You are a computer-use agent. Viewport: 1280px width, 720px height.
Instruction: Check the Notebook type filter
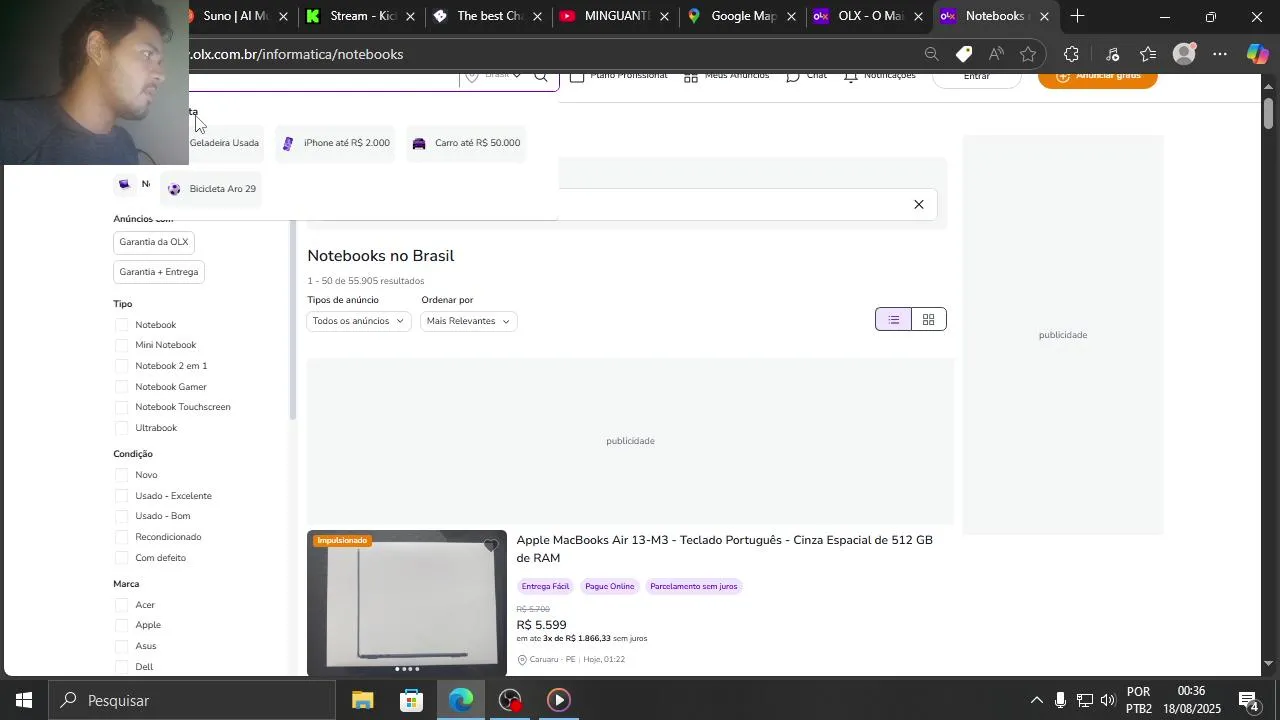[122, 325]
